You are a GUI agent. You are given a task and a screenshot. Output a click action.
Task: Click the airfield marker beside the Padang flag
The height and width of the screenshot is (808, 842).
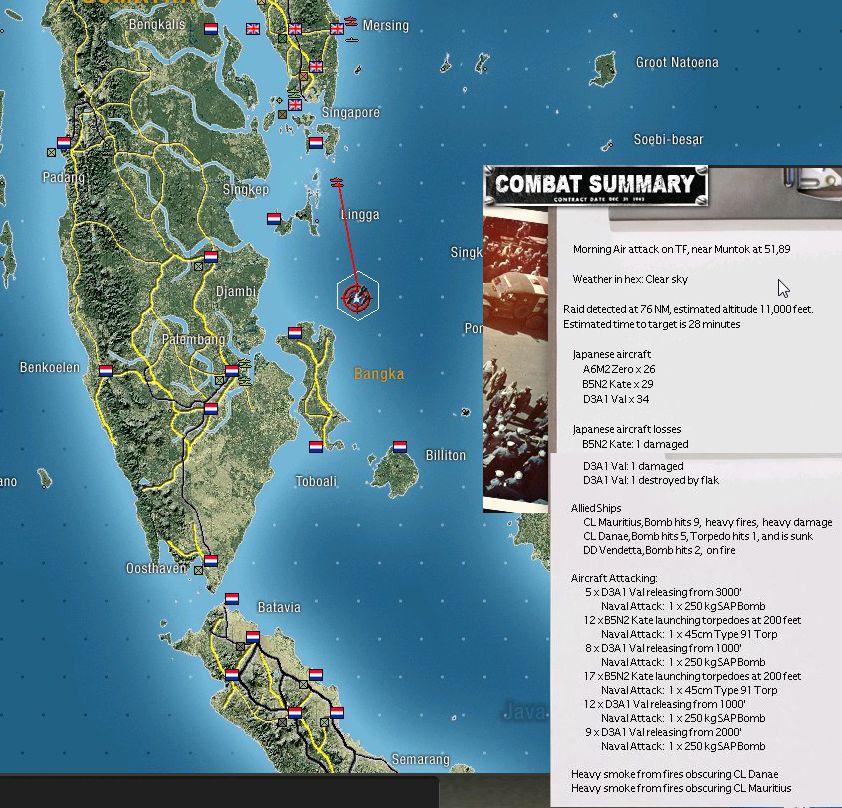point(52,152)
